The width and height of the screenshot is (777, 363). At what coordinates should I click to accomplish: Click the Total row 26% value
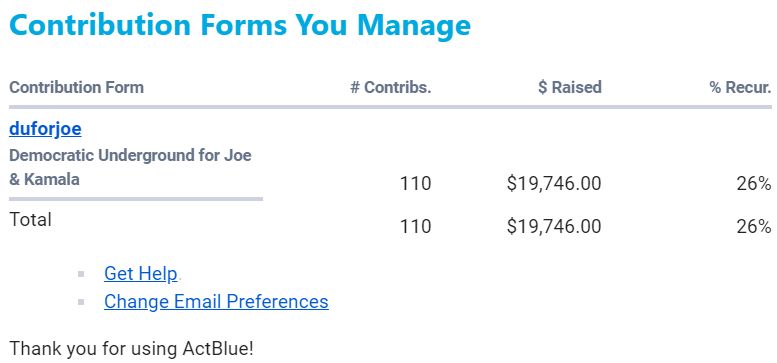(x=754, y=227)
